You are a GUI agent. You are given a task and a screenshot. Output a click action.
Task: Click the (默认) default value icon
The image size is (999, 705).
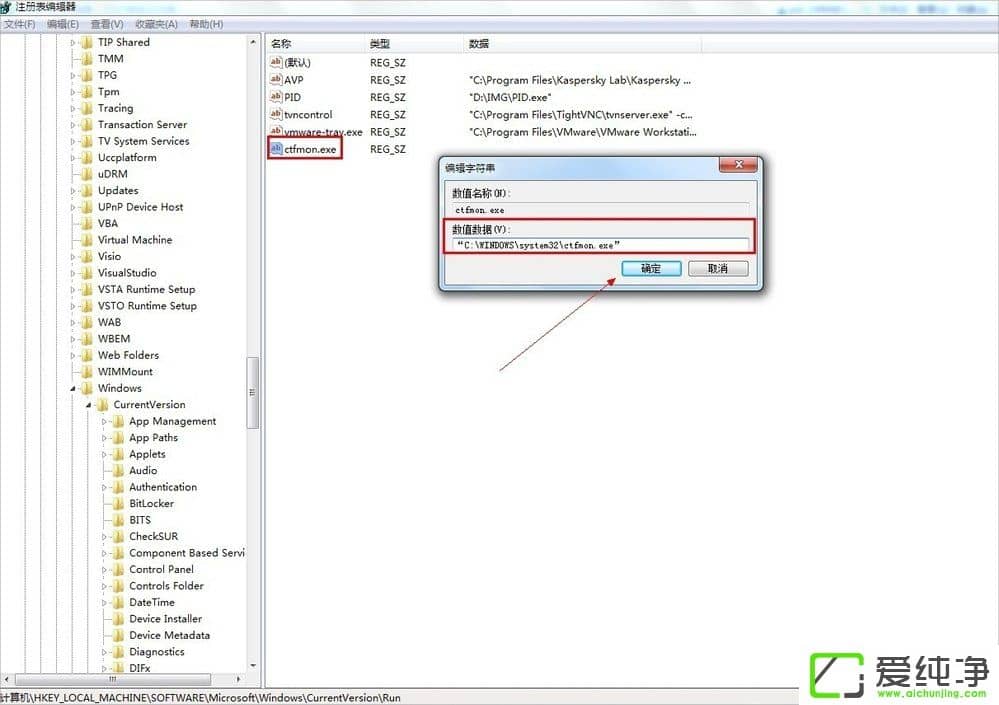276,62
